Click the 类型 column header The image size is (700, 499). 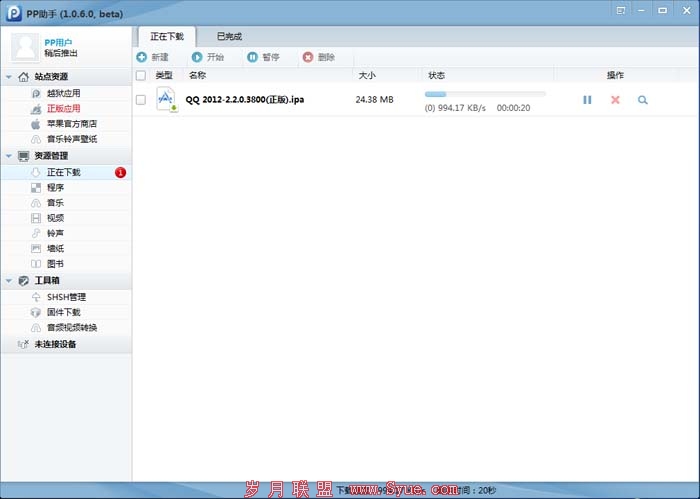coord(164,75)
